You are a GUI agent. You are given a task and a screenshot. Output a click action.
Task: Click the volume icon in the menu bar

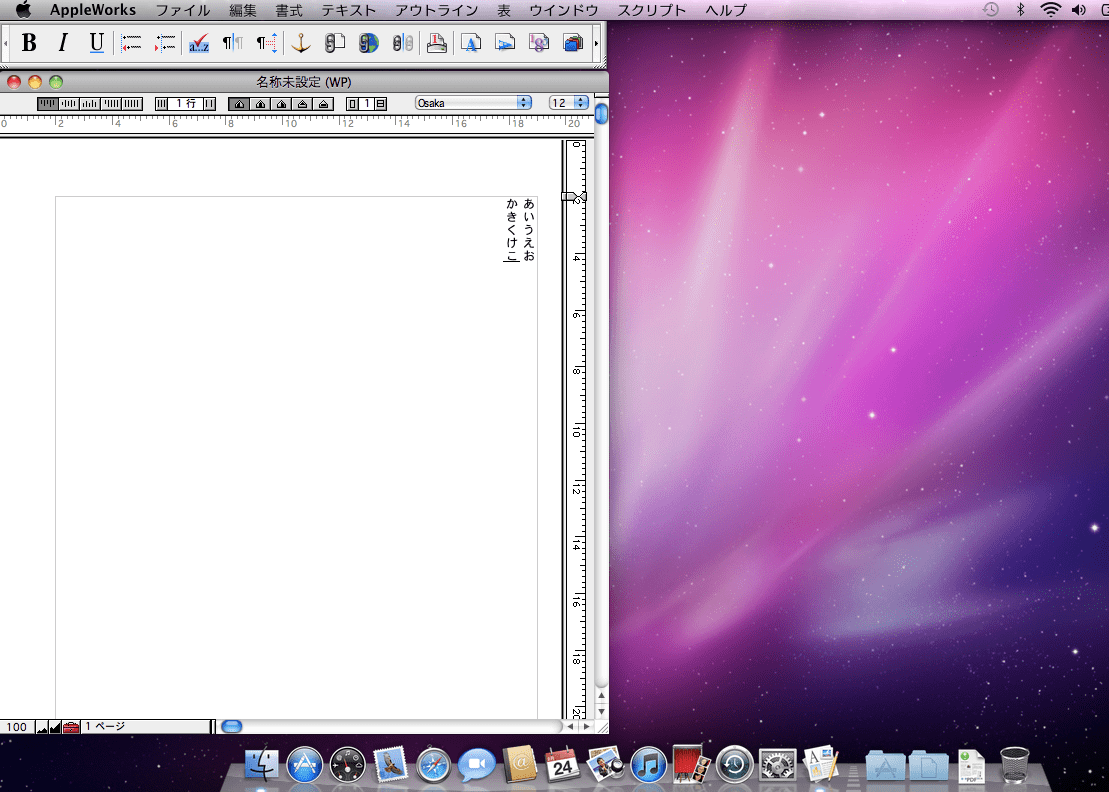coord(1079,10)
